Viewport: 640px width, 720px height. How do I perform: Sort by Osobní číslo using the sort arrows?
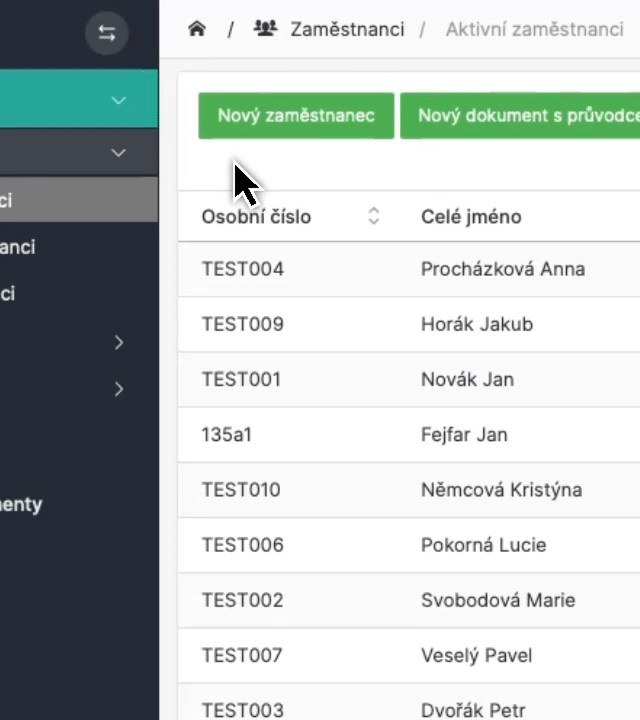(x=373, y=216)
